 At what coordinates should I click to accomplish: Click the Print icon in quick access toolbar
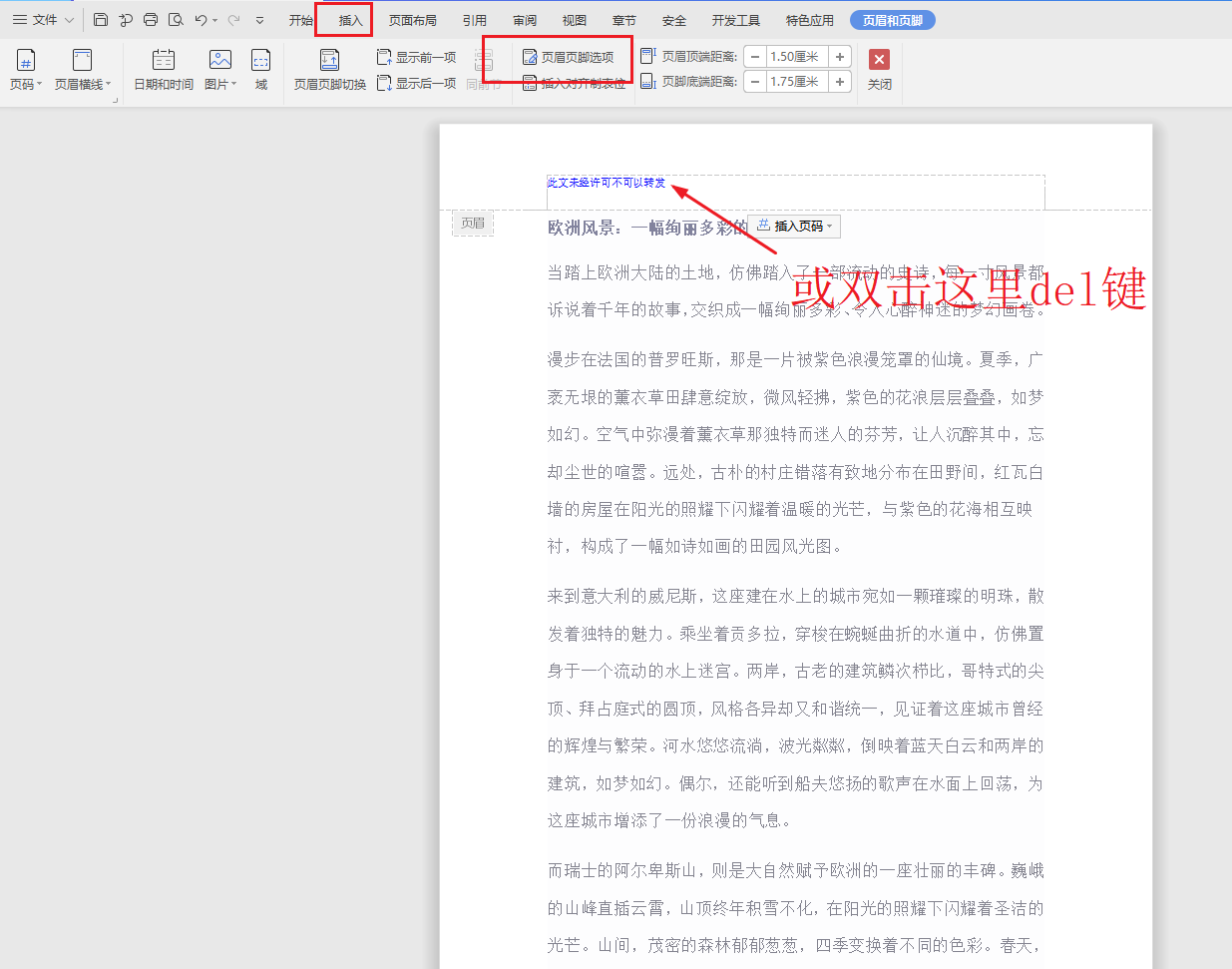(151, 20)
